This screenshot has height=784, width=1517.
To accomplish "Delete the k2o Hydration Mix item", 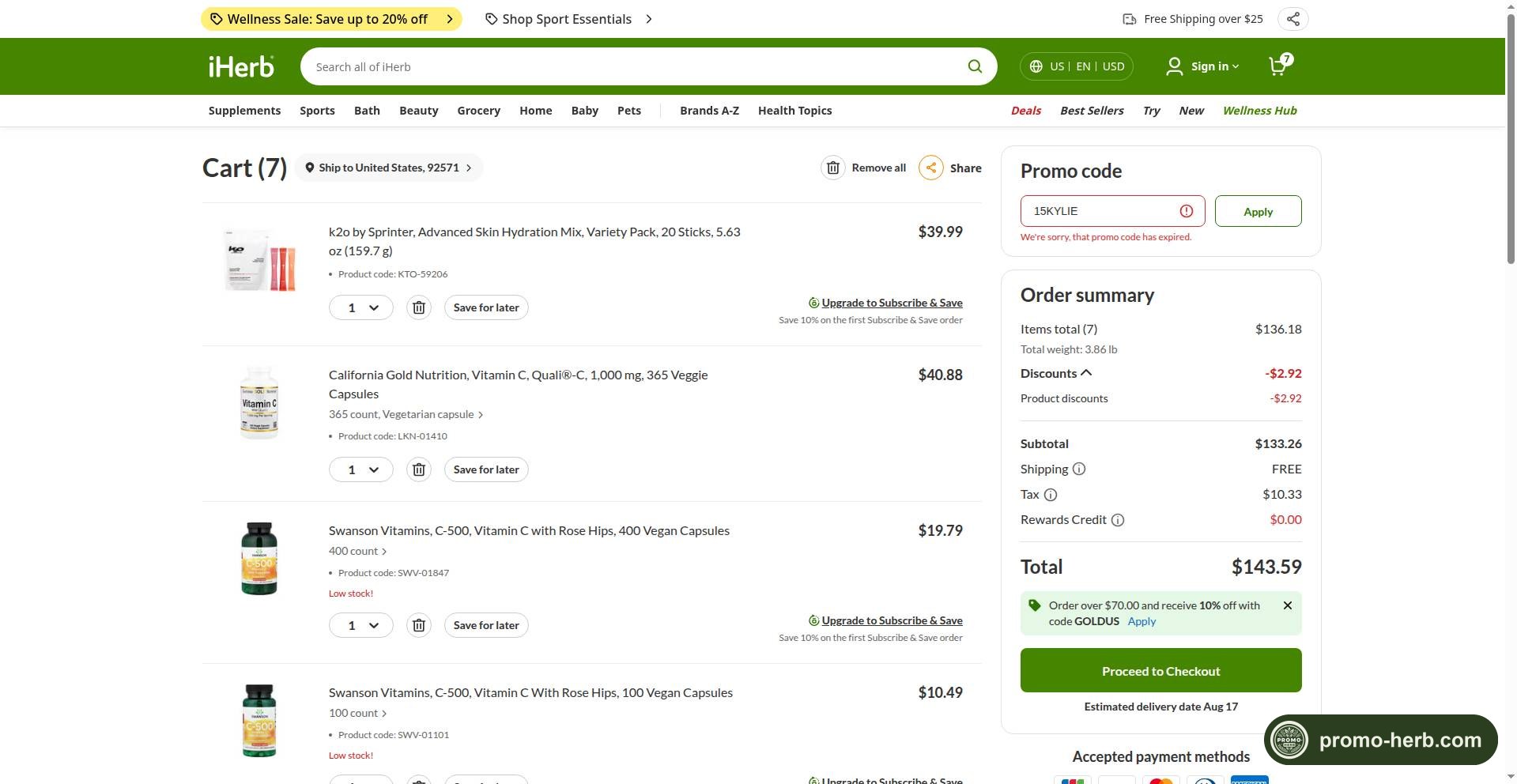I will pos(419,307).
